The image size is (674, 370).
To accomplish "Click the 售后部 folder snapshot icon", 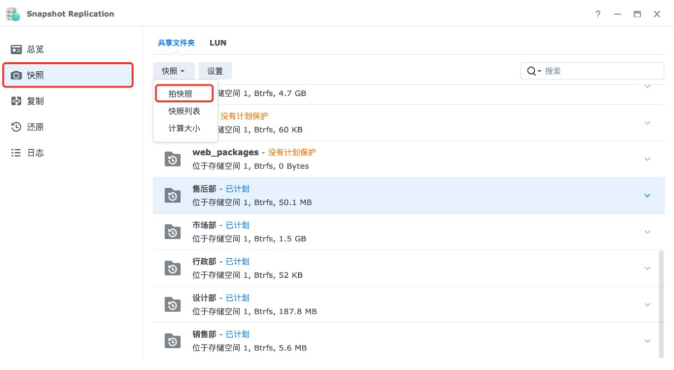I will coord(172,196).
